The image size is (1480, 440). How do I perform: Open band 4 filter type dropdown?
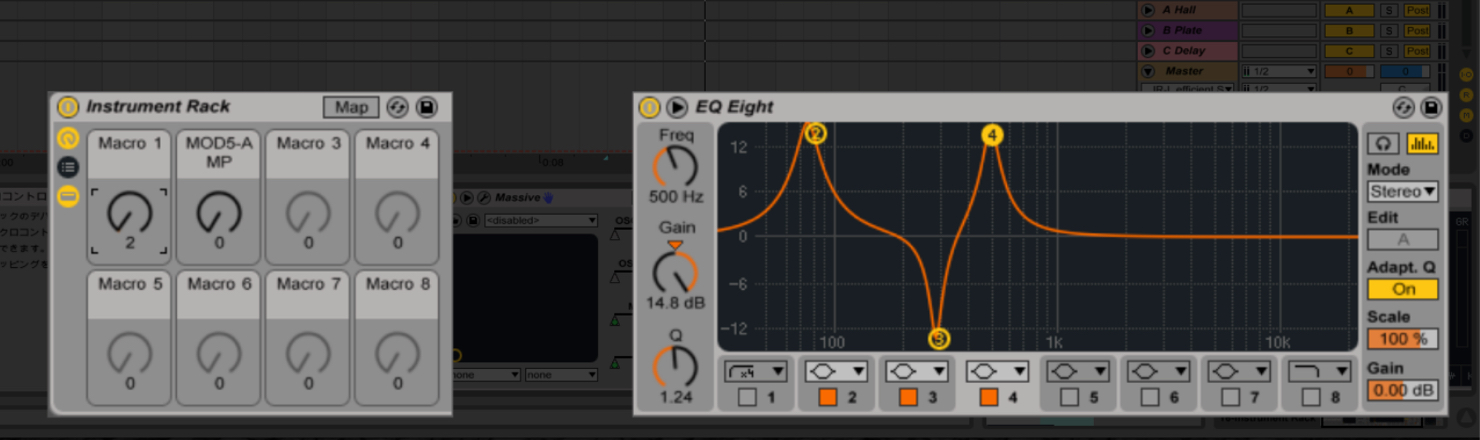click(x=997, y=371)
